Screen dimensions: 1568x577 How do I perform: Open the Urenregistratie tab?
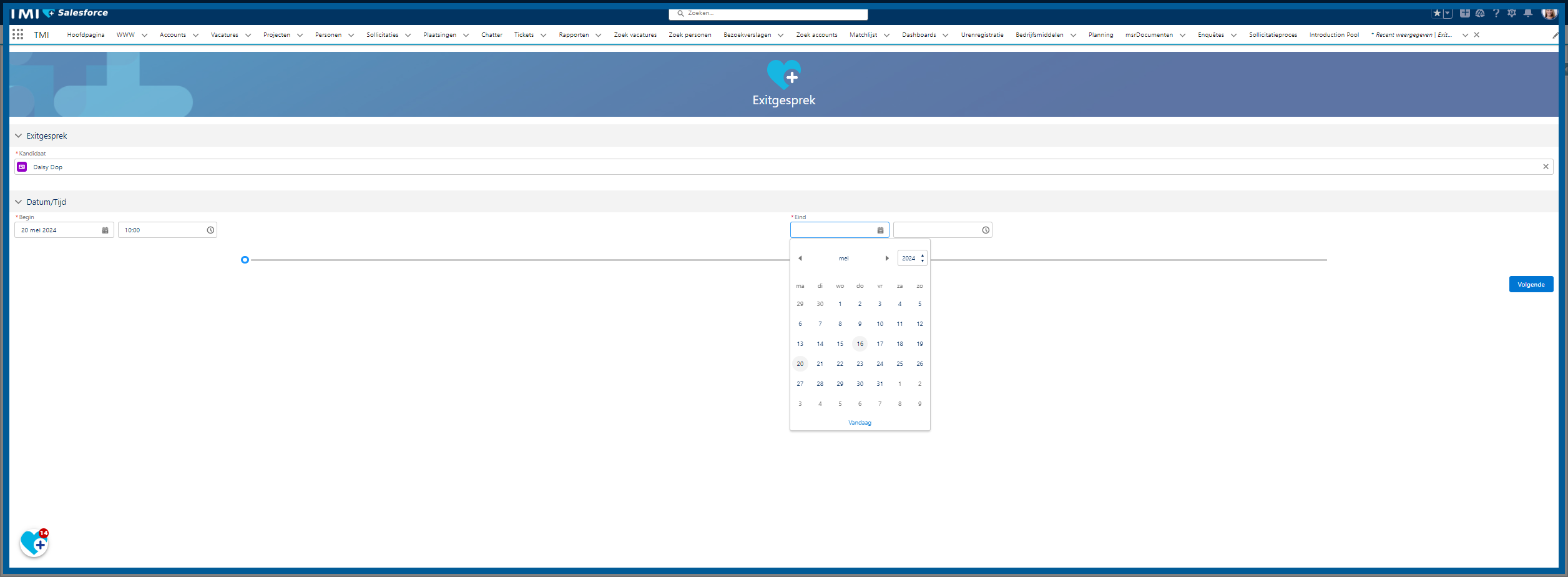pyautogui.click(x=982, y=35)
